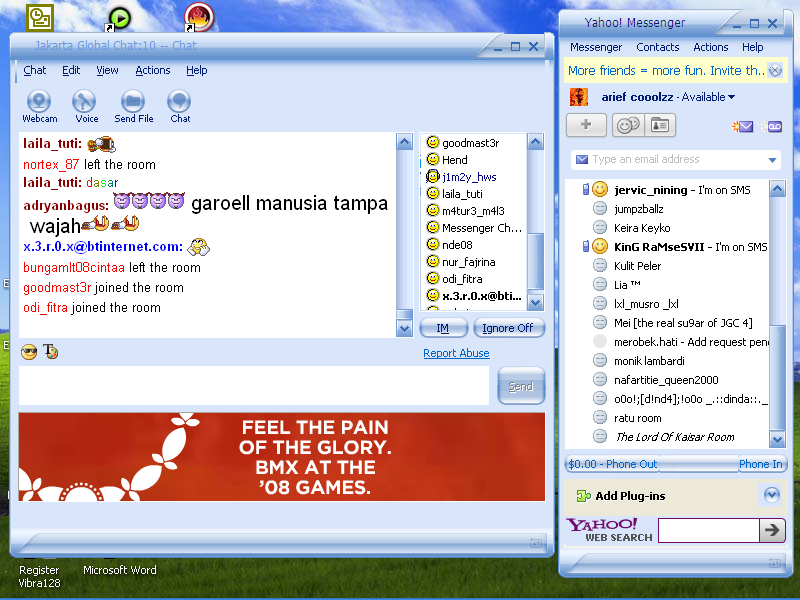Click the jervic_nining status smiley
Image resolution: width=800 pixels, height=600 pixels.
(600, 190)
